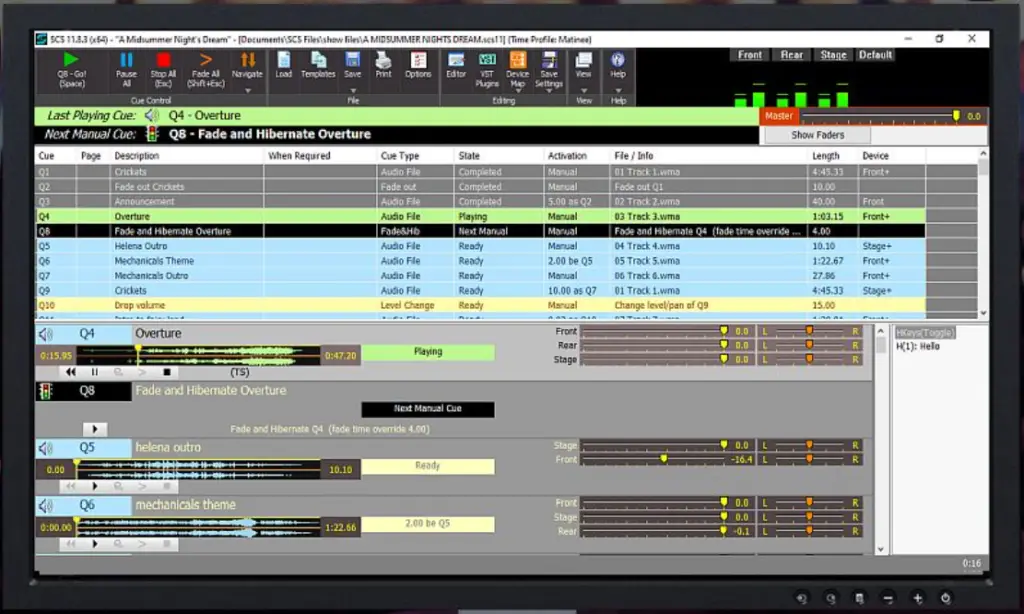Click the Master volume fader handle

tap(956, 116)
